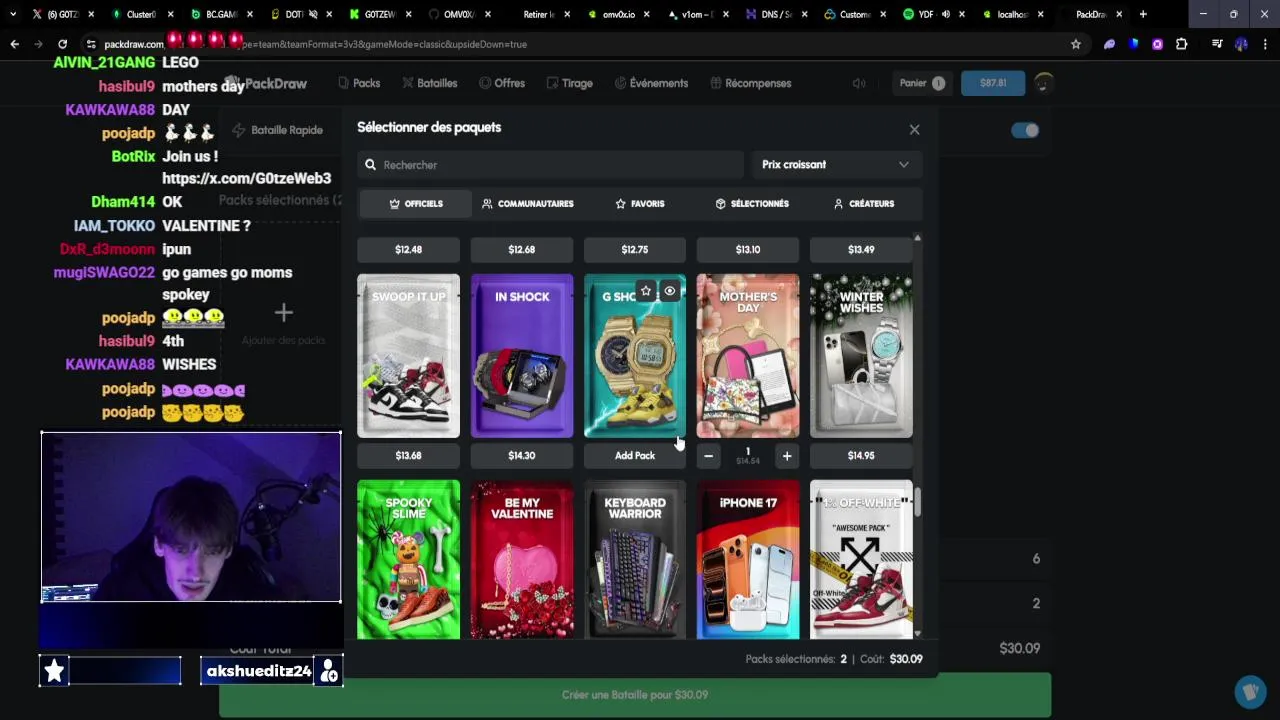
Task: Open Offres in the navigation bar
Action: (x=502, y=83)
